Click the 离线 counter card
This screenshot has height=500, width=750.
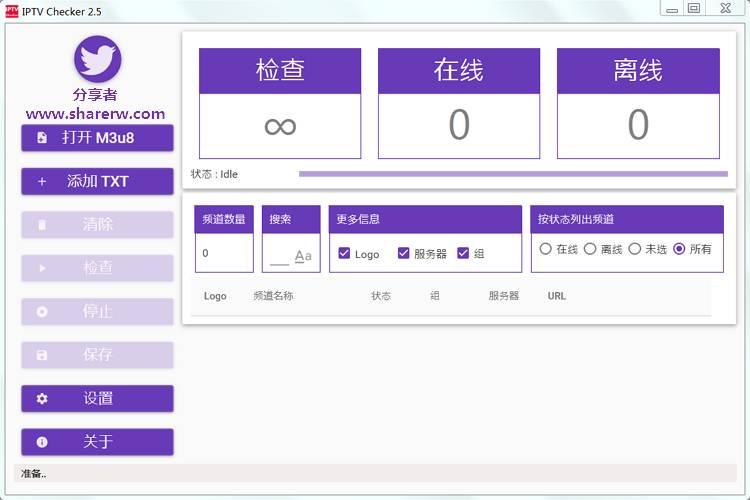click(x=638, y=103)
